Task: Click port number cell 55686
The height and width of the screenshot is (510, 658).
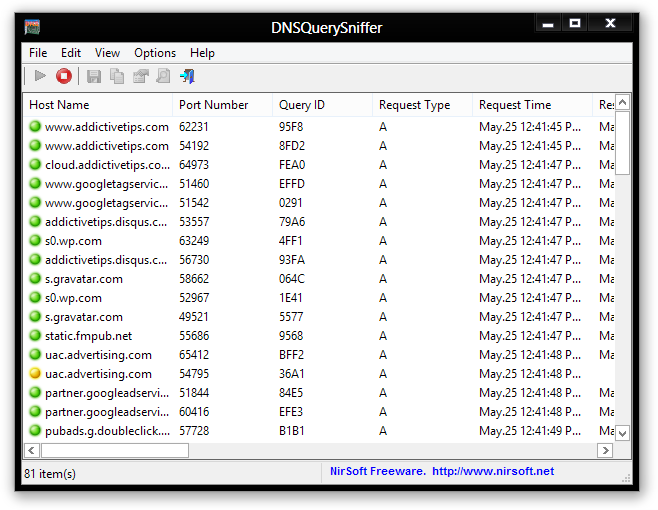Action: (194, 336)
